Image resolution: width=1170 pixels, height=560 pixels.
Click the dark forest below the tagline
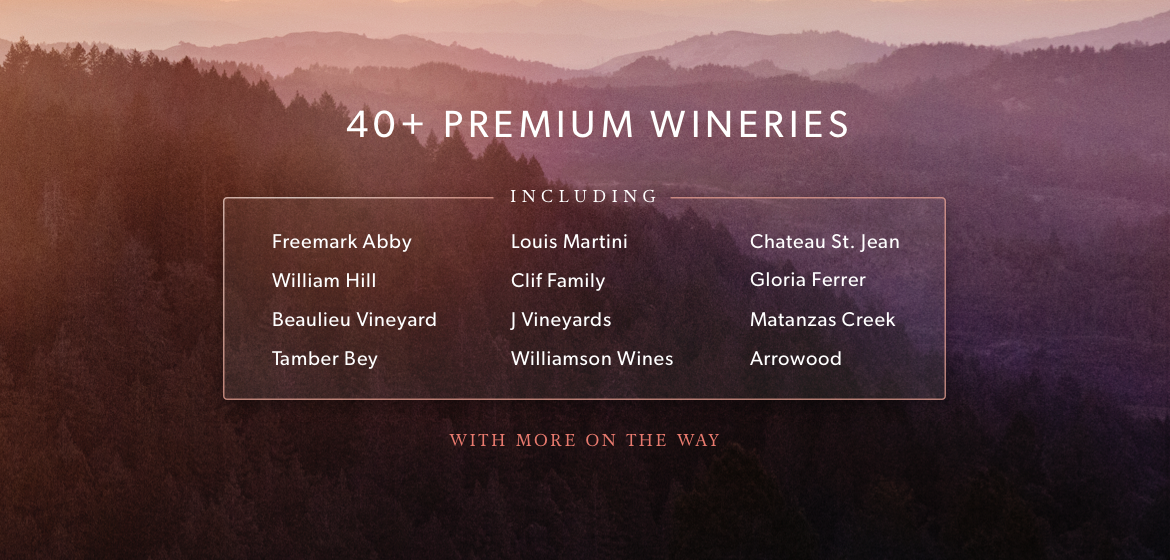click(585, 510)
